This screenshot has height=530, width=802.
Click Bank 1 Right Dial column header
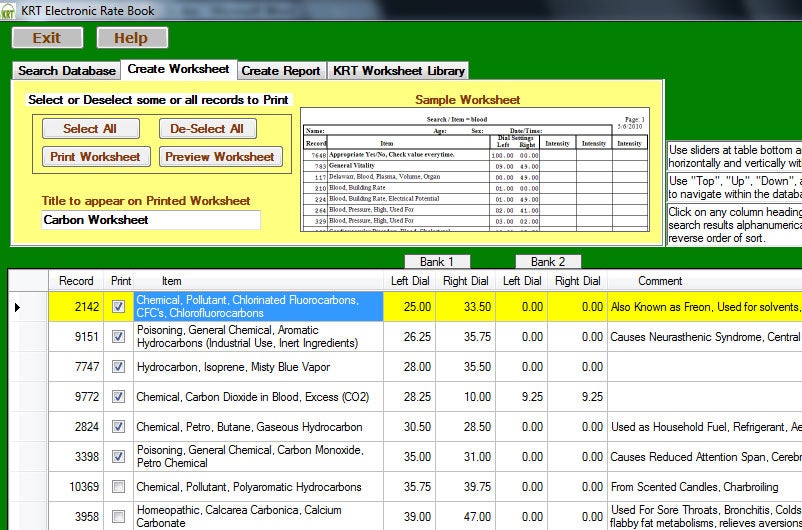(465, 281)
